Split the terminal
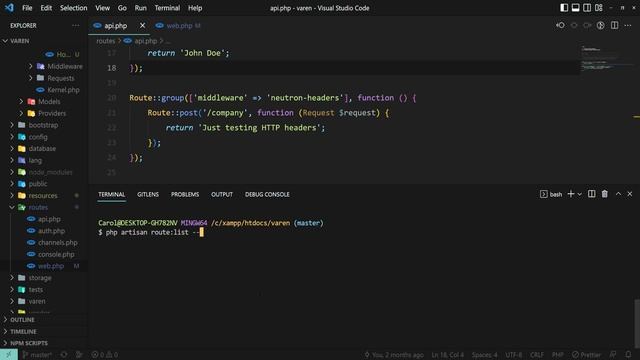 point(591,194)
